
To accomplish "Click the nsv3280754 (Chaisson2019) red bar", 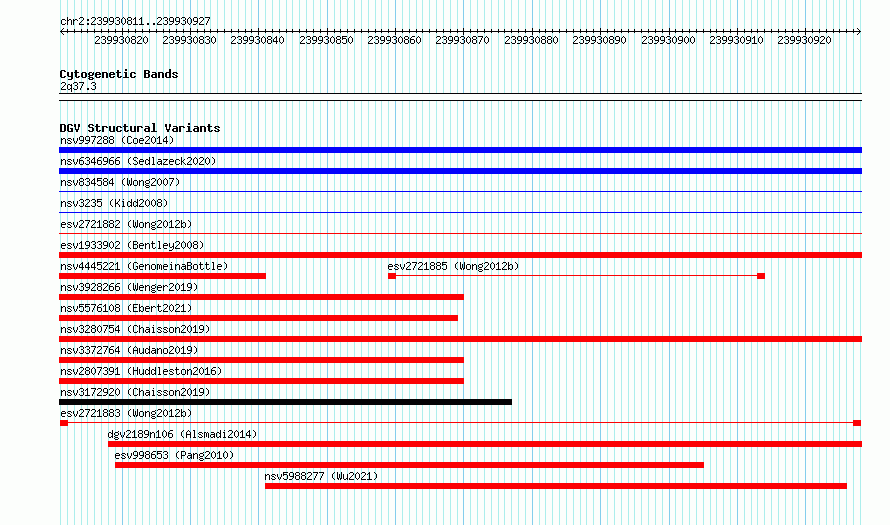I will tap(460, 339).
